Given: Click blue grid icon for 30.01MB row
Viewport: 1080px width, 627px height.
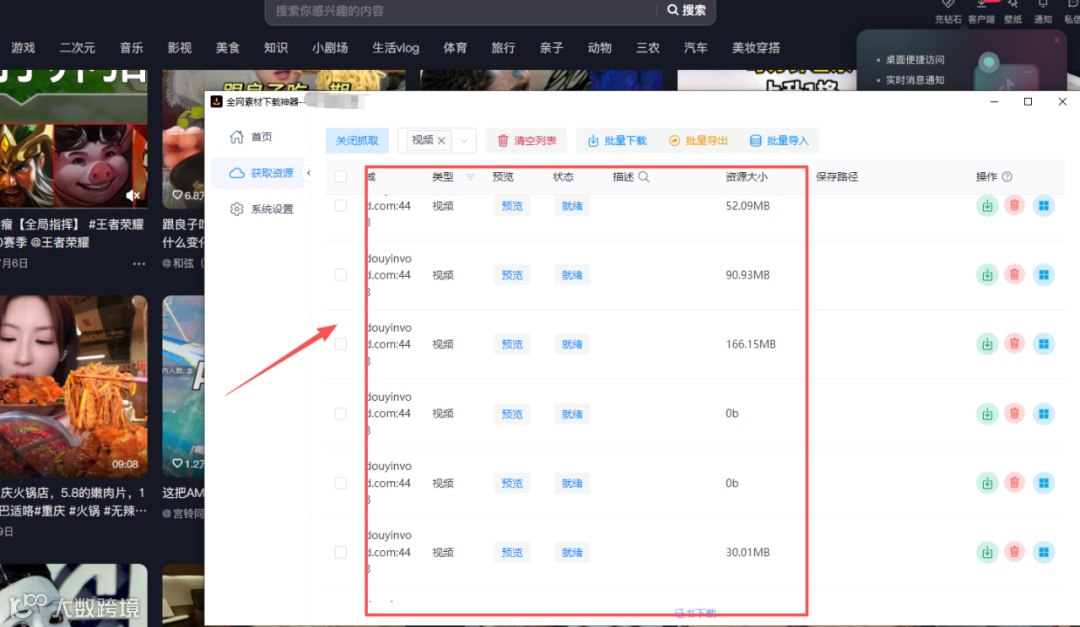Looking at the screenshot, I should [1043, 552].
